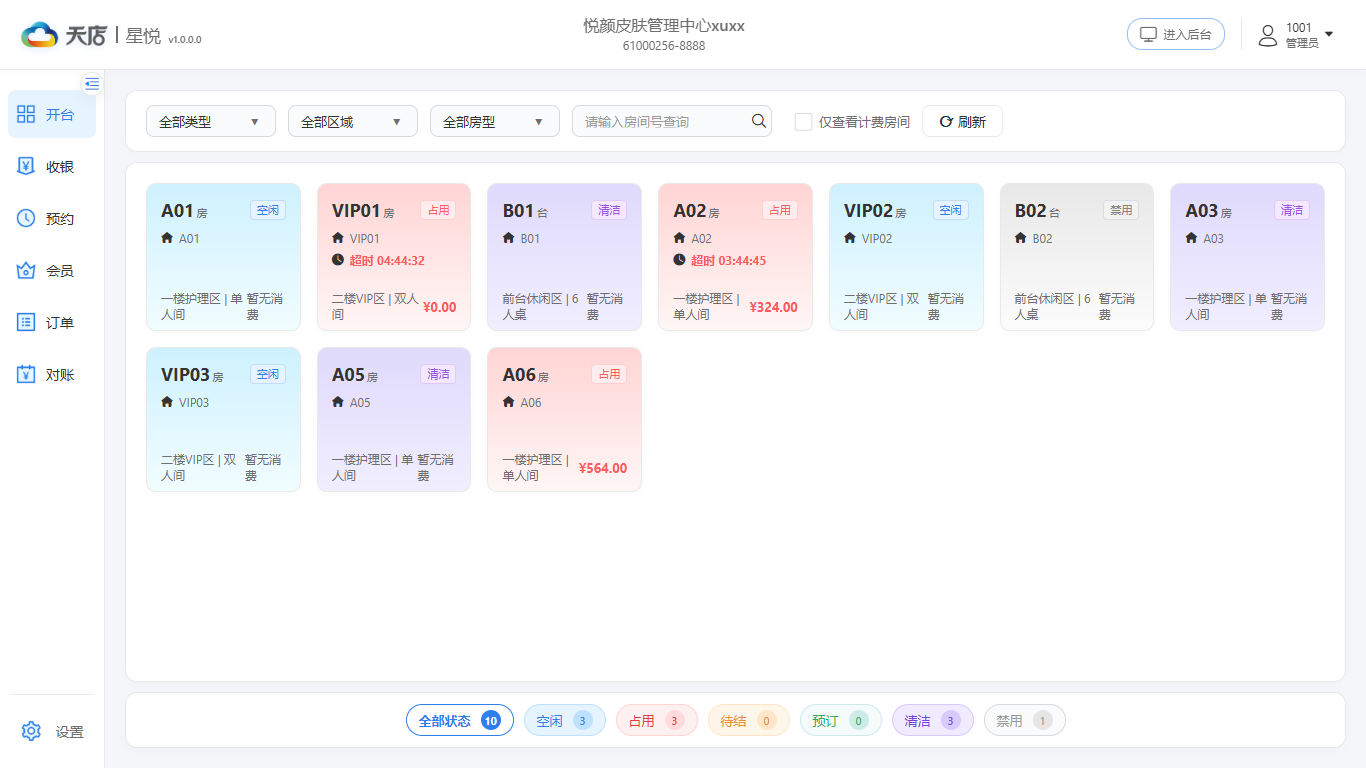
Task: Click the user avatar icon for 1001
Action: click(1268, 36)
